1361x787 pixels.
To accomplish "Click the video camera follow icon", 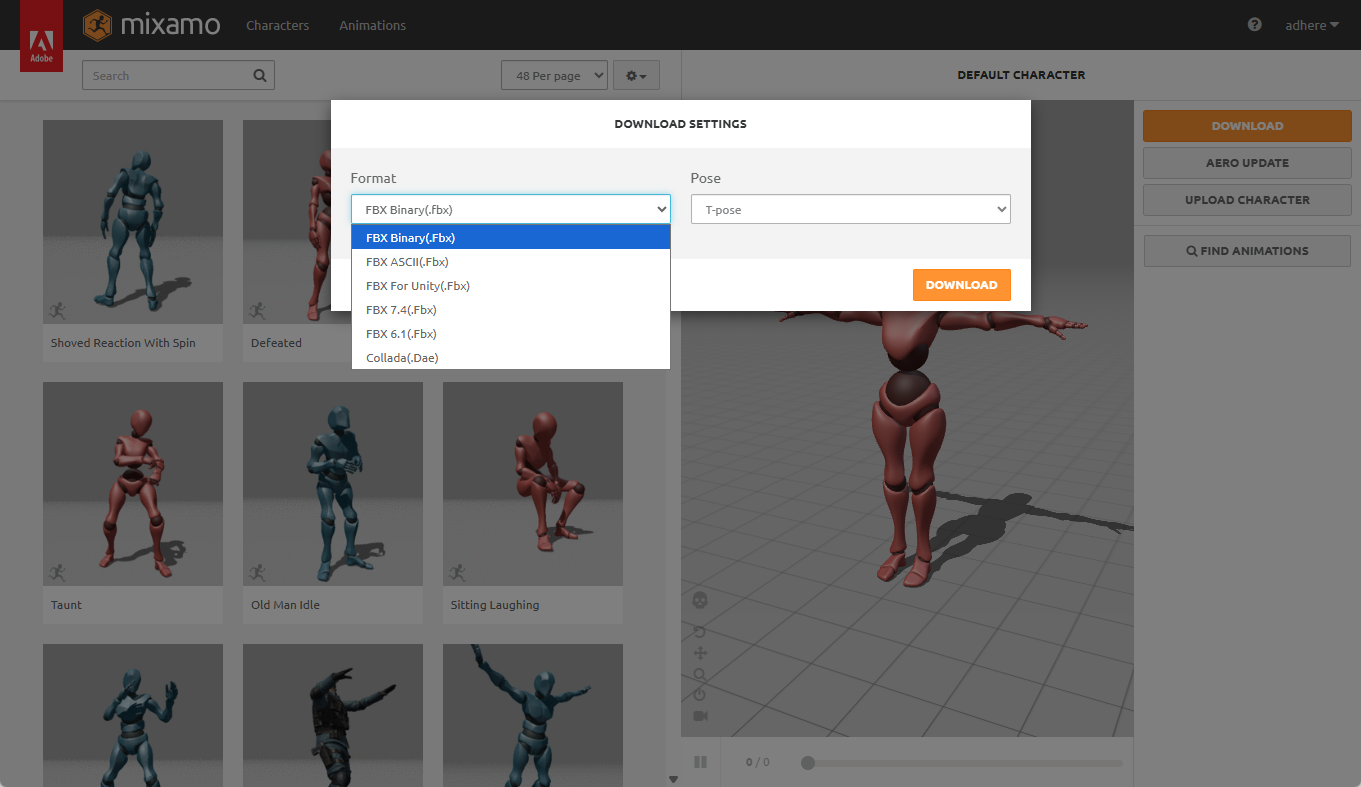I will pyautogui.click(x=700, y=716).
